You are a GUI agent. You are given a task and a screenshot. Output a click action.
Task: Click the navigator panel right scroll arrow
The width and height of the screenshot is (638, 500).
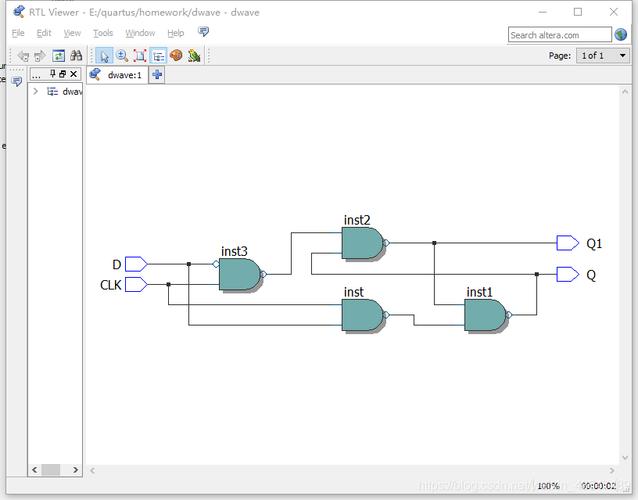(x=75, y=469)
